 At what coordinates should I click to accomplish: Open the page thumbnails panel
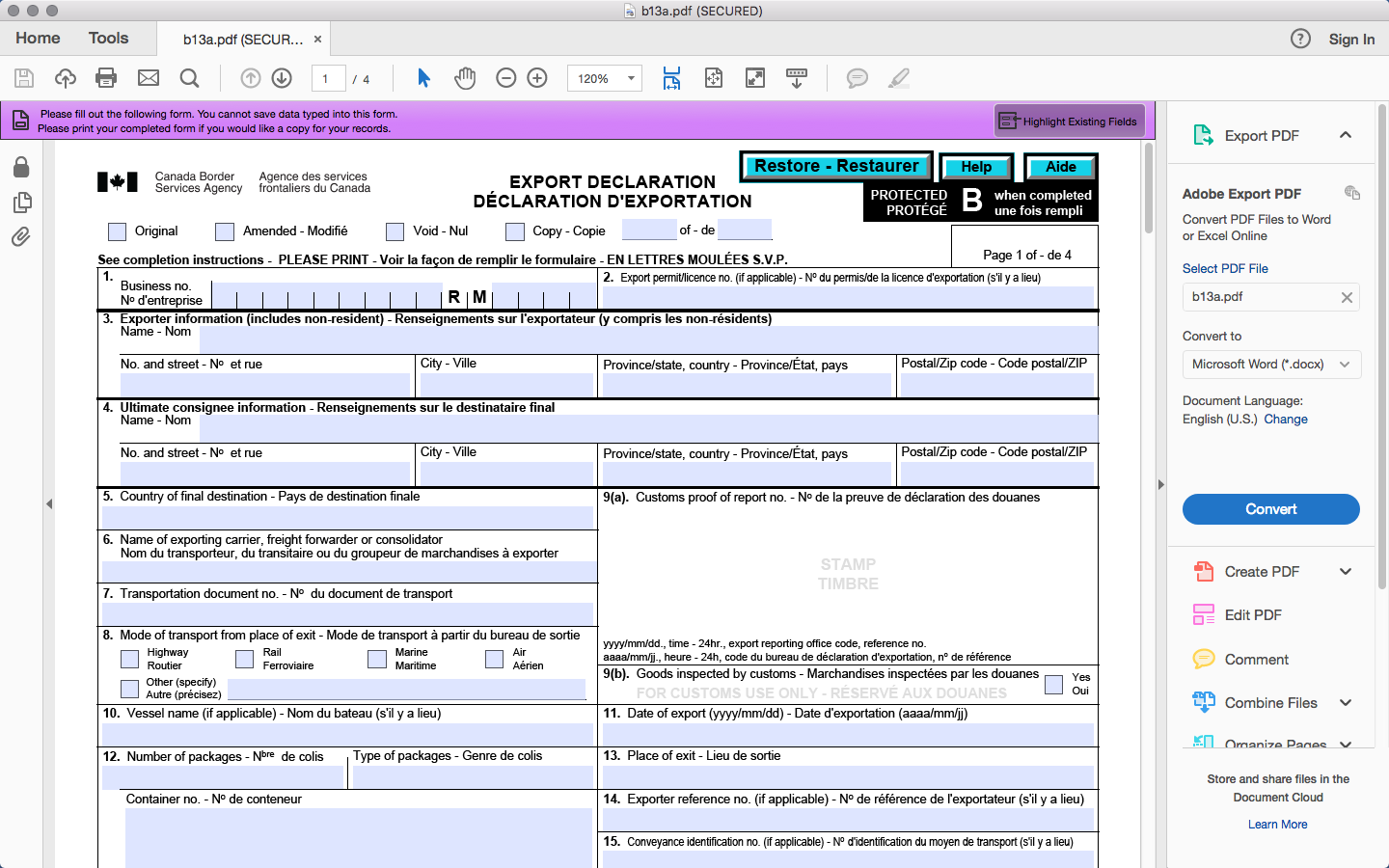coord(21,202)
